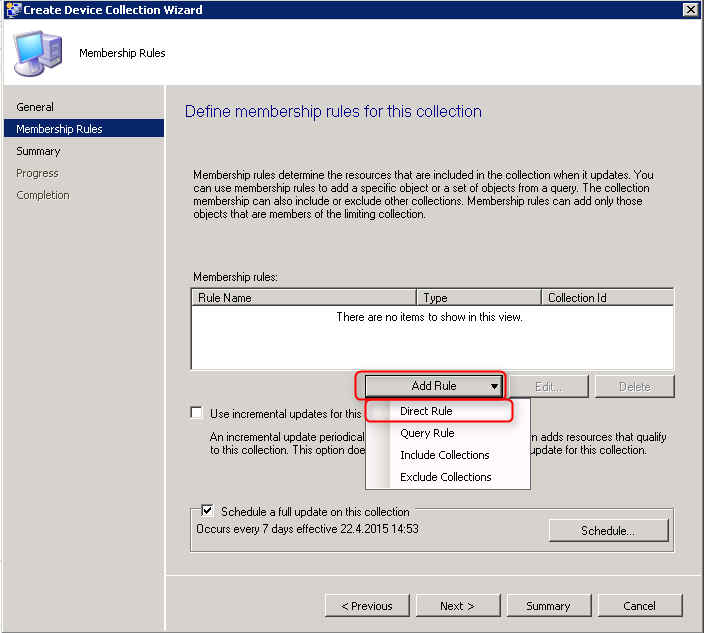Go to General wizard step
The width and height of the screenshot is (704, 633).
pos(35,107)
